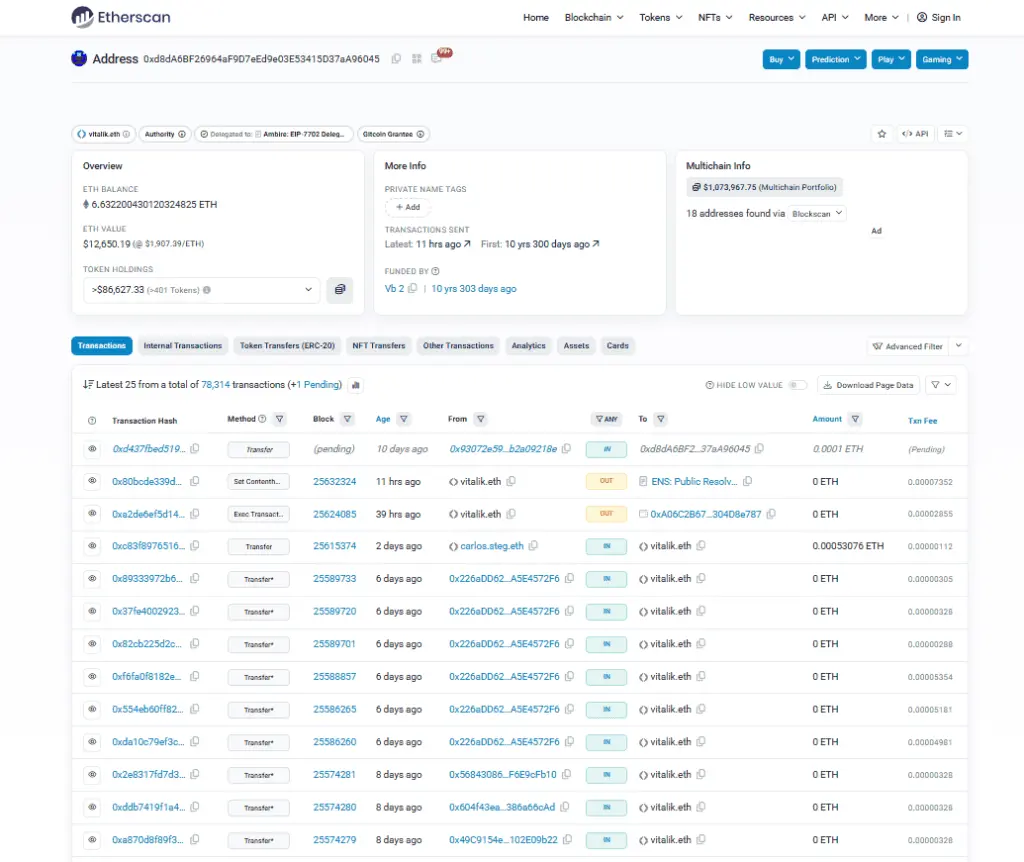Open the Block column filter
The height and width of the screenshot is (862, 1024).
click(x=347, y=419)
